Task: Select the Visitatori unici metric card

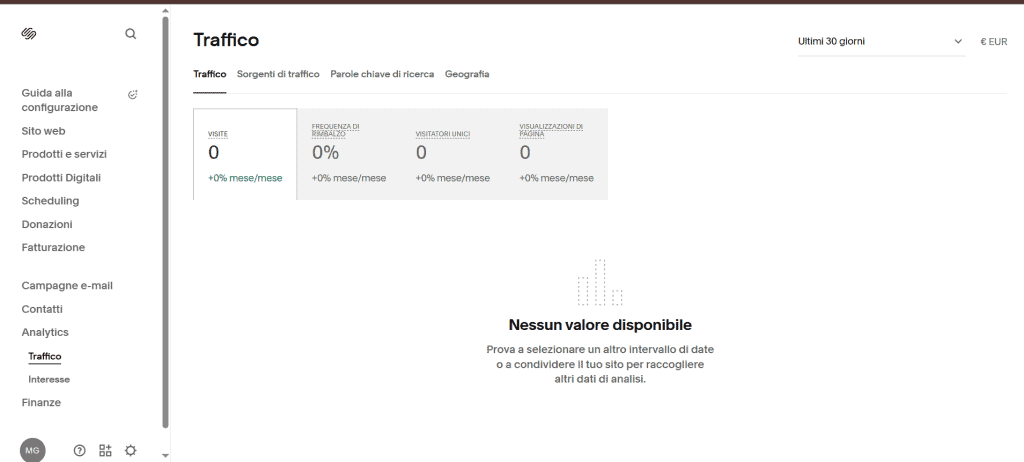Action: 453,154
